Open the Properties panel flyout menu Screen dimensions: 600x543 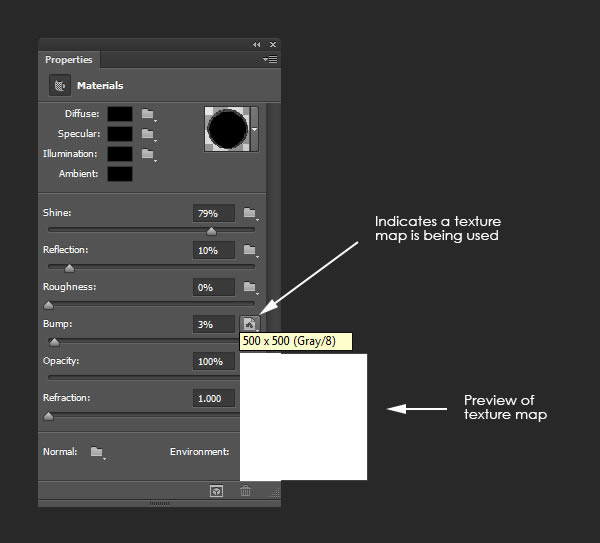point(270,60)
